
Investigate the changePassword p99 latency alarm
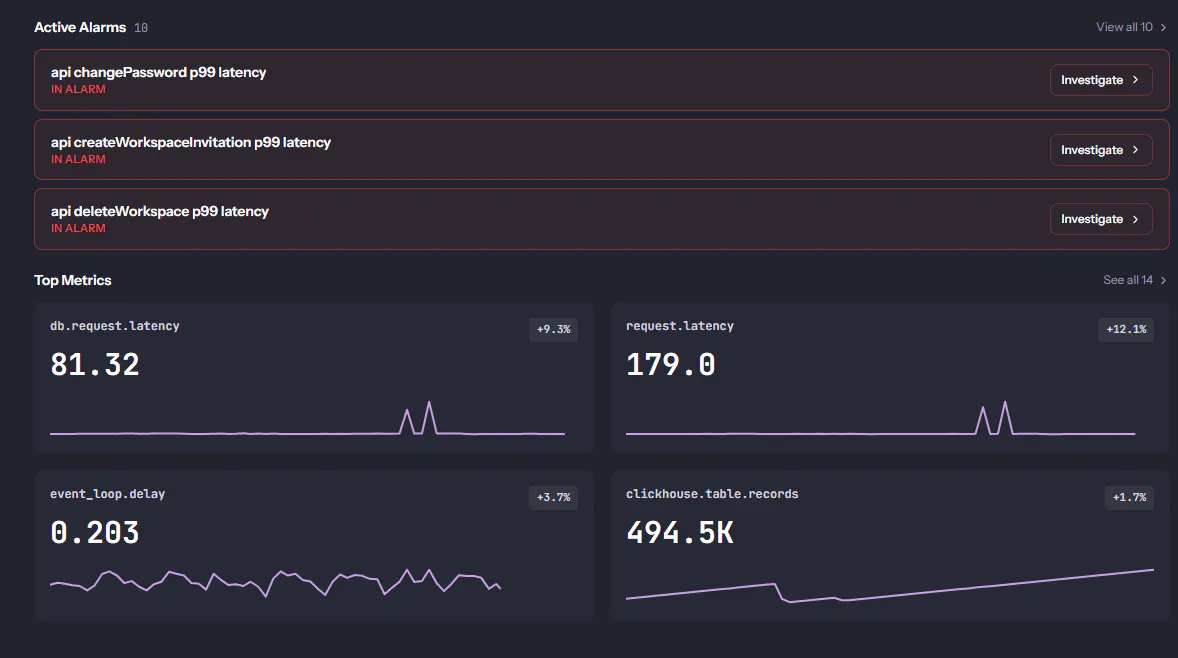[x=1101, y=80]
